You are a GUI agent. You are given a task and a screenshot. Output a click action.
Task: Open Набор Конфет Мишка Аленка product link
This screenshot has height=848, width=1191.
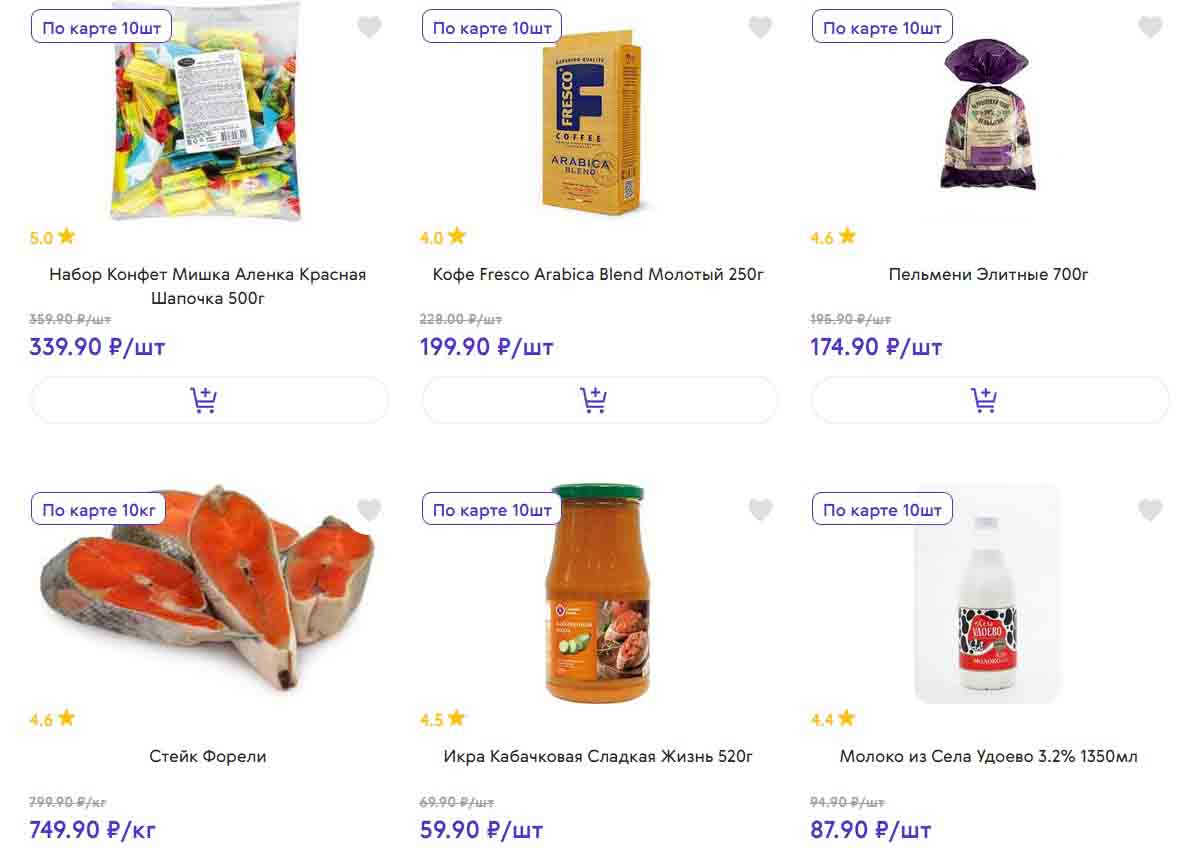point(208,286)
